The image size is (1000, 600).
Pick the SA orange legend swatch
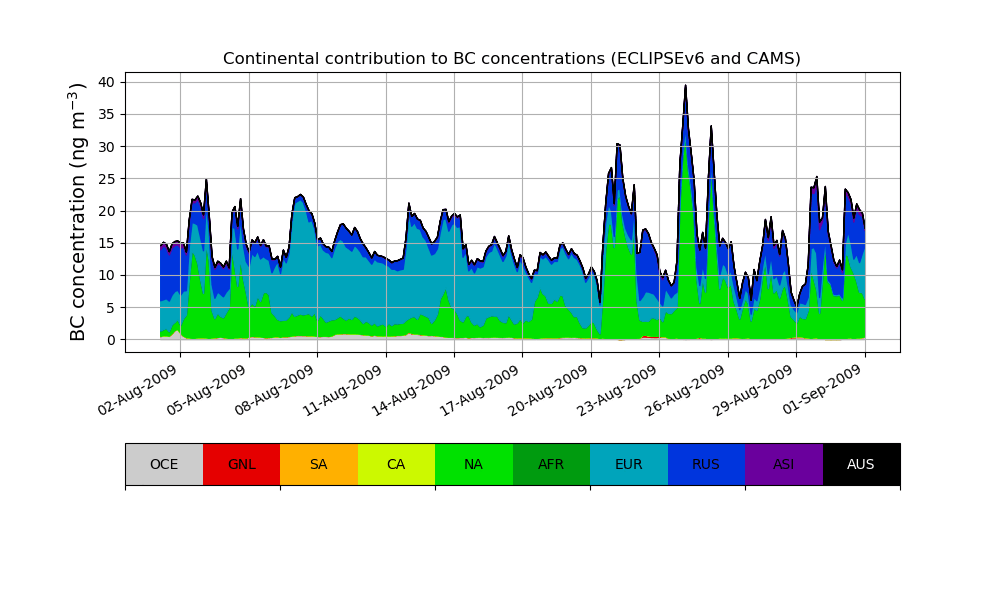(318, 464)
